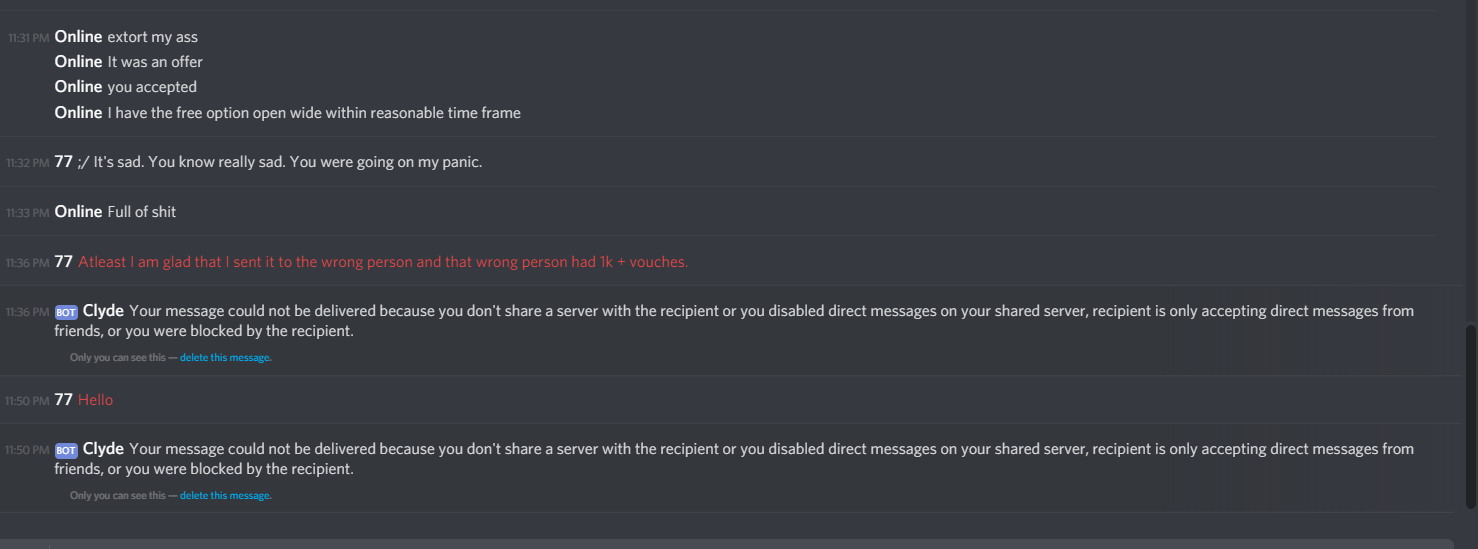The width and height of the screenshot is (1478, 549).
Task: Focus the message input box at the bottom
Action: (x=740, y=544)
